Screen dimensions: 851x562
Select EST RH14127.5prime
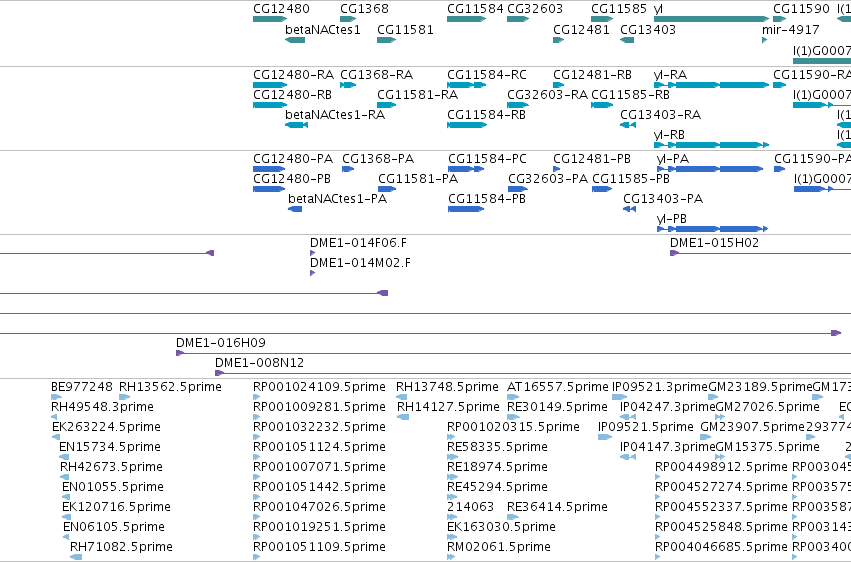click(x=403, y=417)
